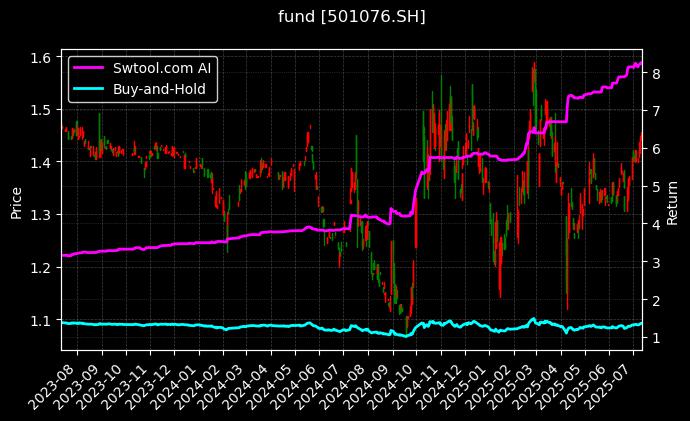Click the magenta line sample in legend
690x421 pixels.
[x=90, y=68]
